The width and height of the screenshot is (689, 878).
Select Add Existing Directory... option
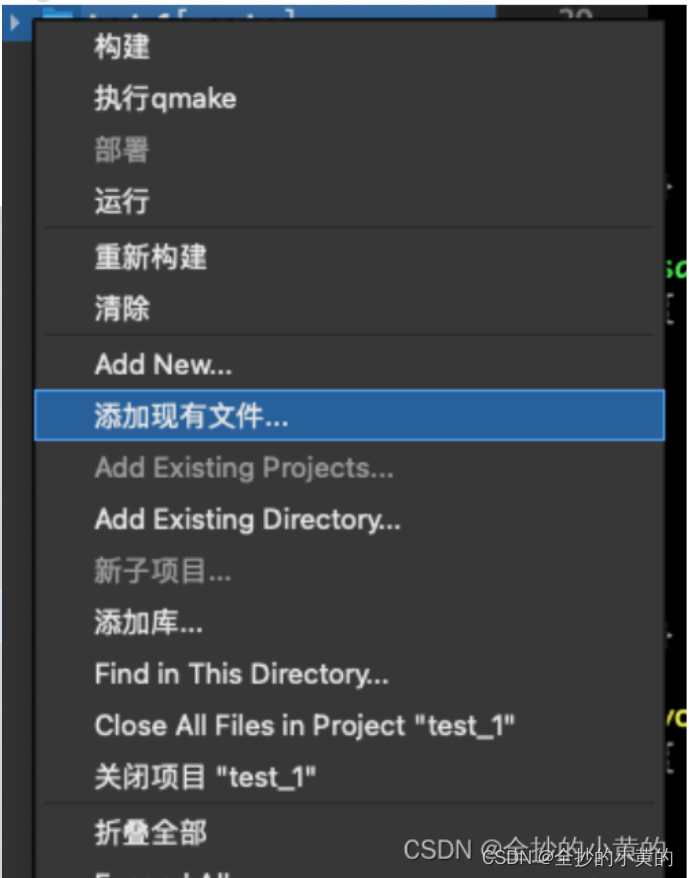coord(245,519)
